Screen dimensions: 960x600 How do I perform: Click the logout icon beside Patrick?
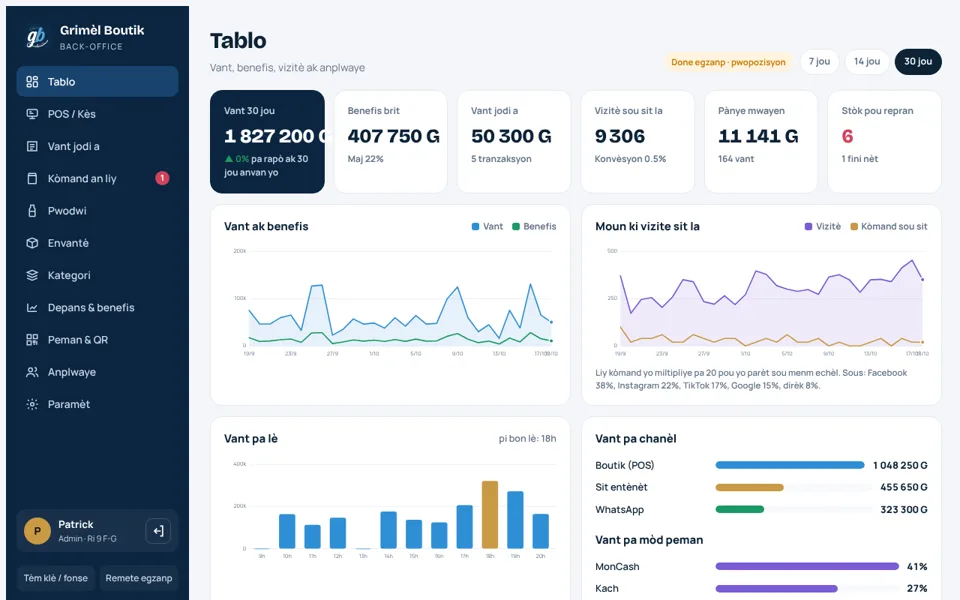point(158,531)
